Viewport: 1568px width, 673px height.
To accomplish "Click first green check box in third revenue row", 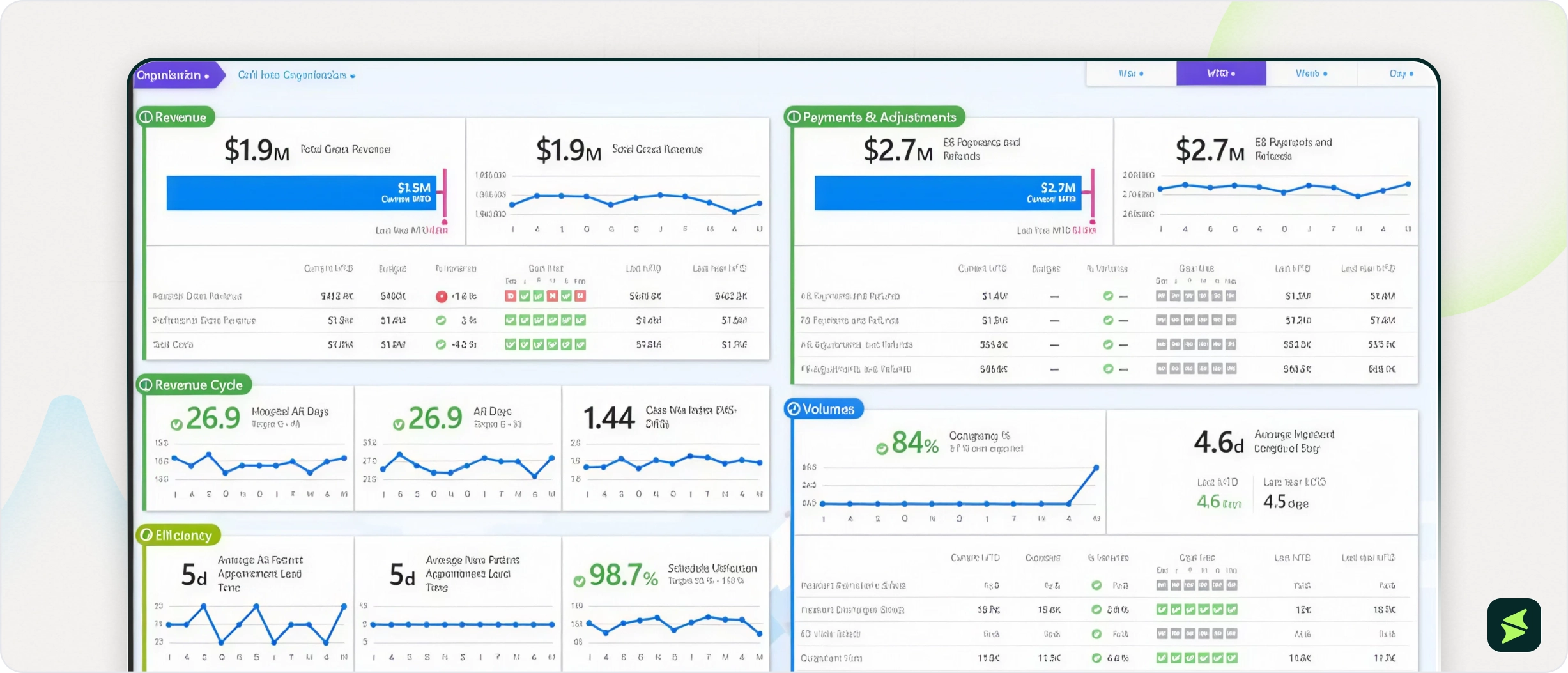I will 511,344.
